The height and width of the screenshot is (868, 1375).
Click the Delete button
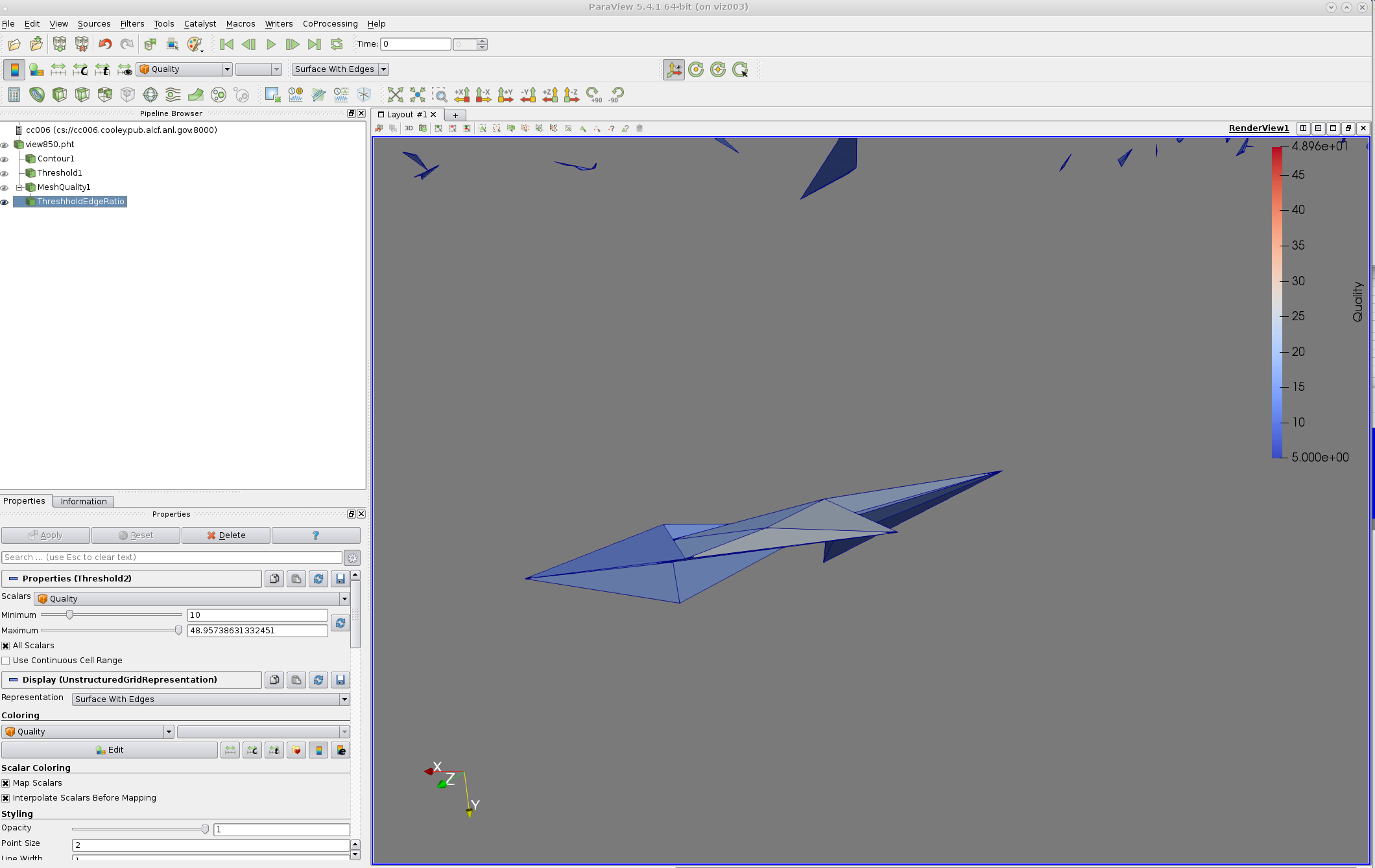pos(226,535)
